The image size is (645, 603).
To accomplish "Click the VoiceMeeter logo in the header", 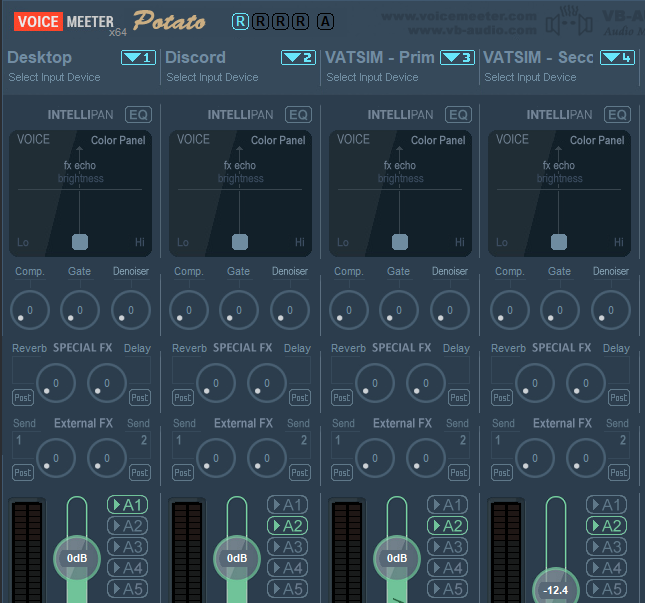I will 65,20.
